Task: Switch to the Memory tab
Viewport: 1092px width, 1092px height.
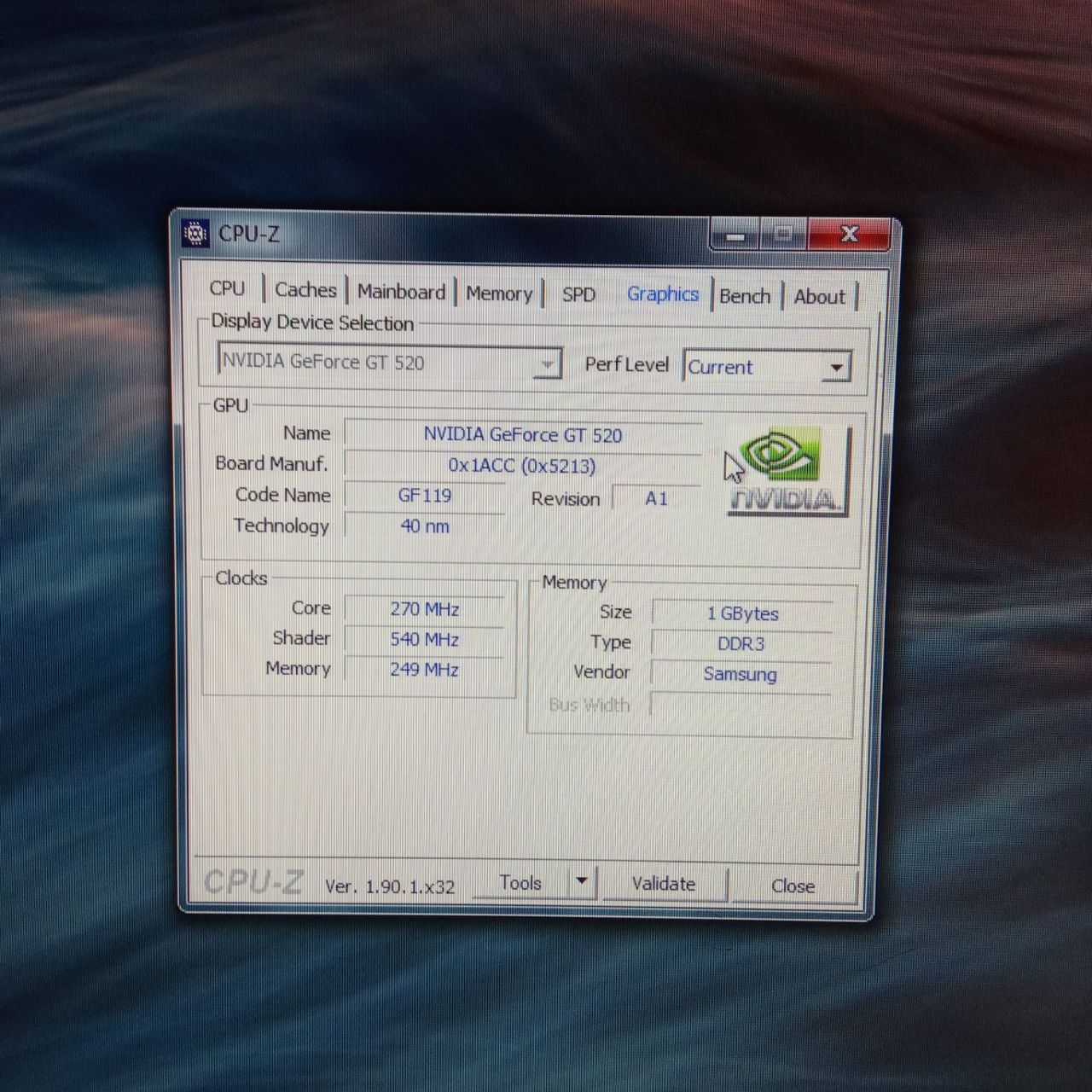Action: pyautogui.click(x=499, y=293)
